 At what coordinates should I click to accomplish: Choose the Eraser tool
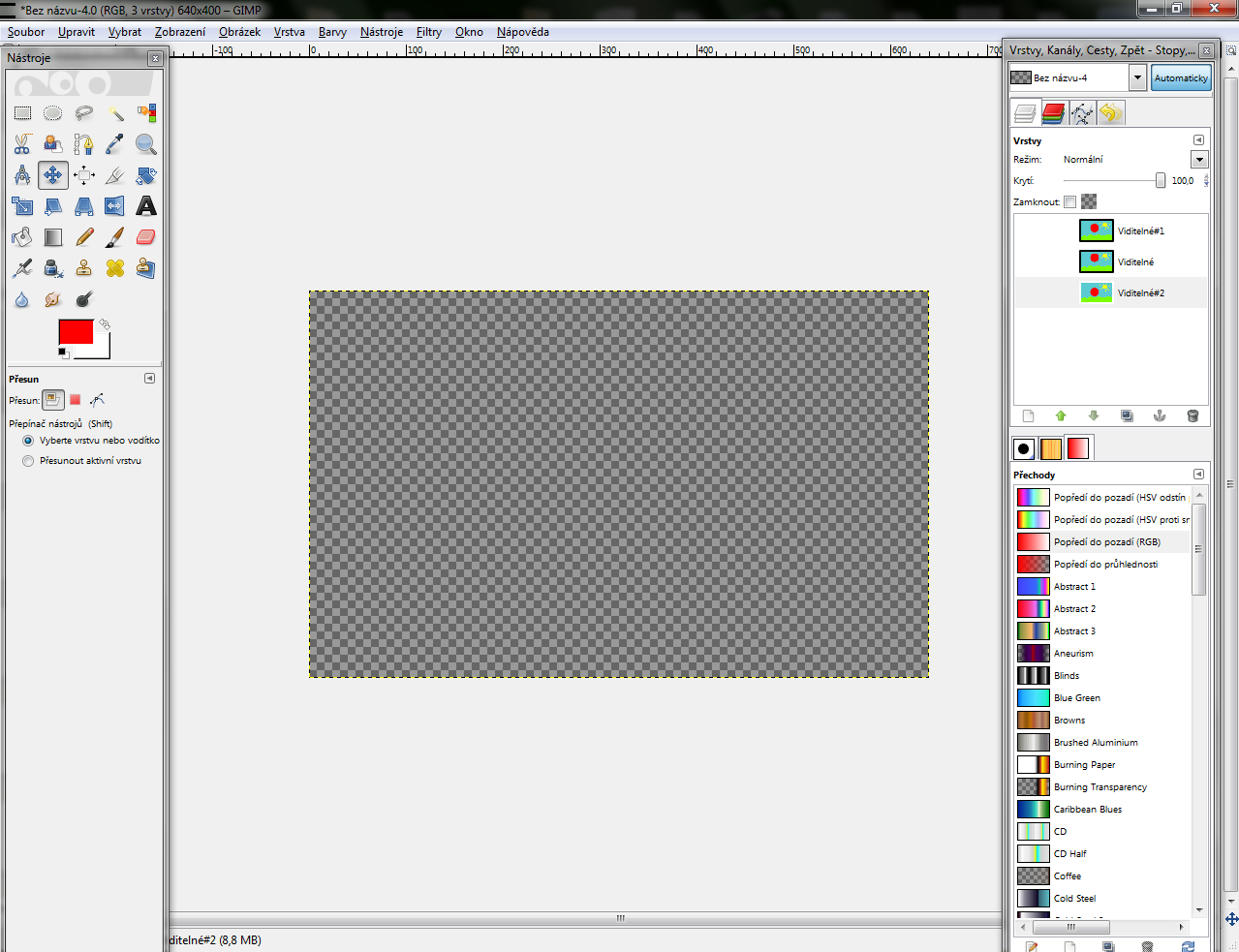point(146,237)
